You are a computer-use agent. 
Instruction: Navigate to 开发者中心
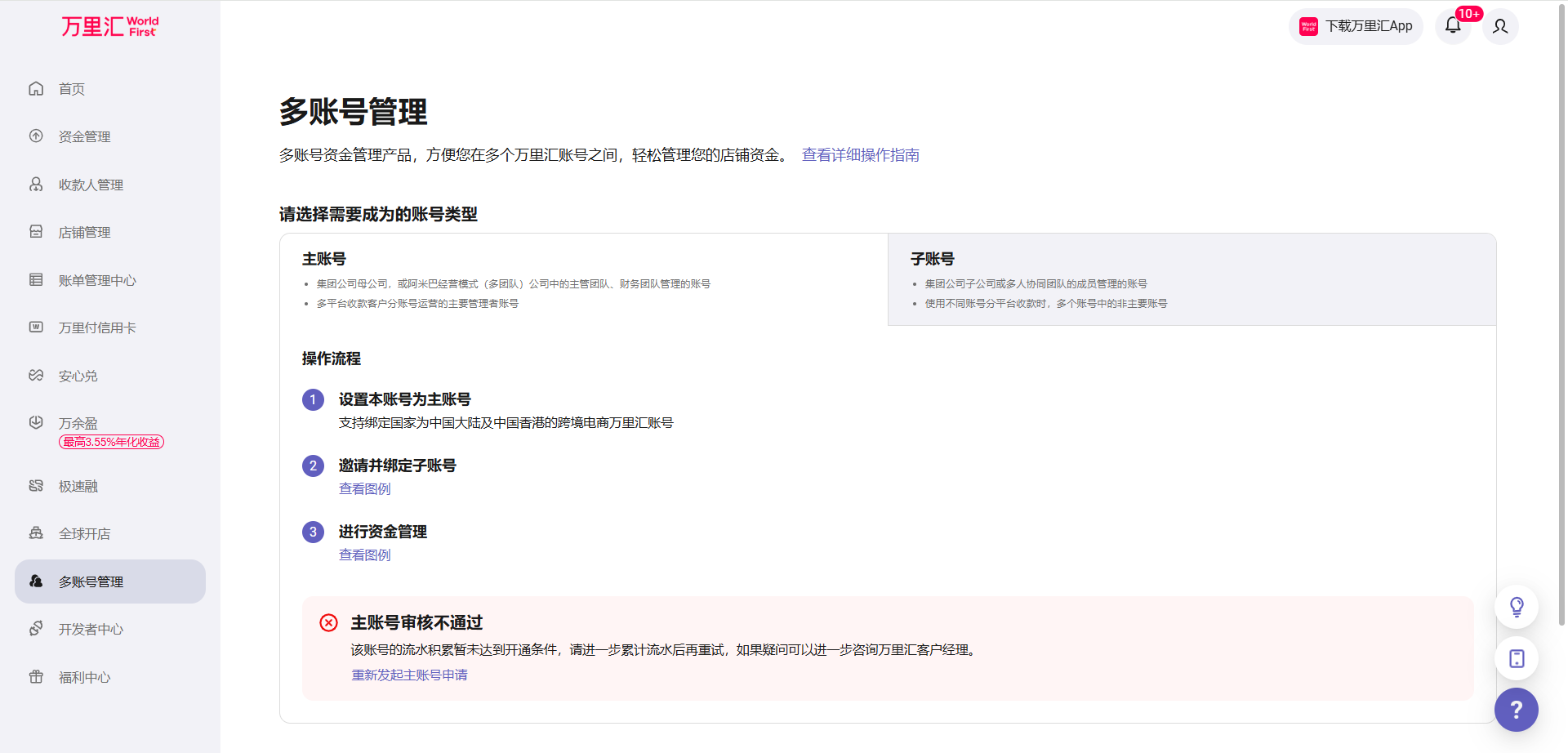tap(91, 630)
